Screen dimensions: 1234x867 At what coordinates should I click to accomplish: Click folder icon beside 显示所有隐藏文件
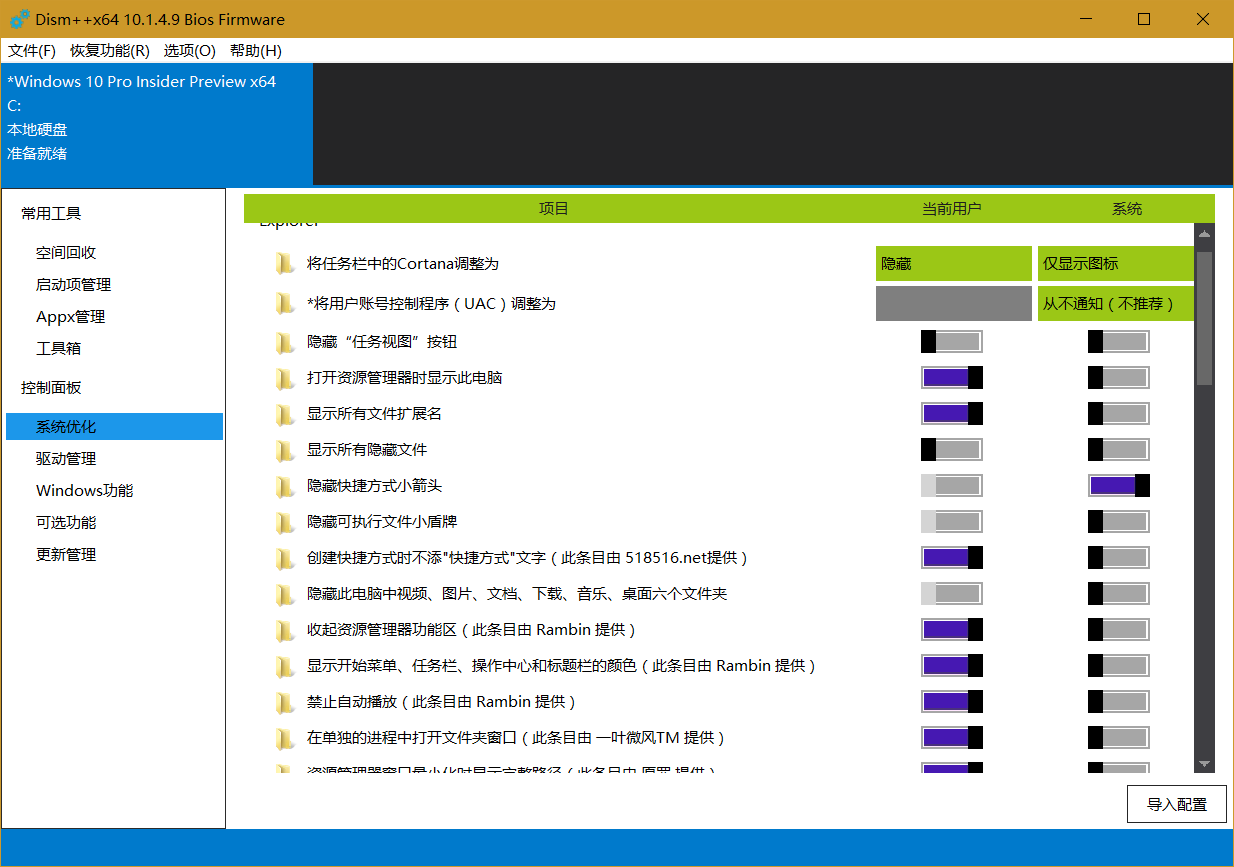(x=285, y=450)
